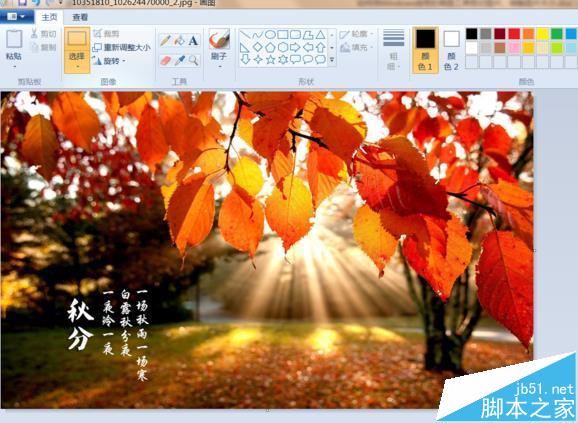Choose the Diamond shape

(x=258, y=47)
